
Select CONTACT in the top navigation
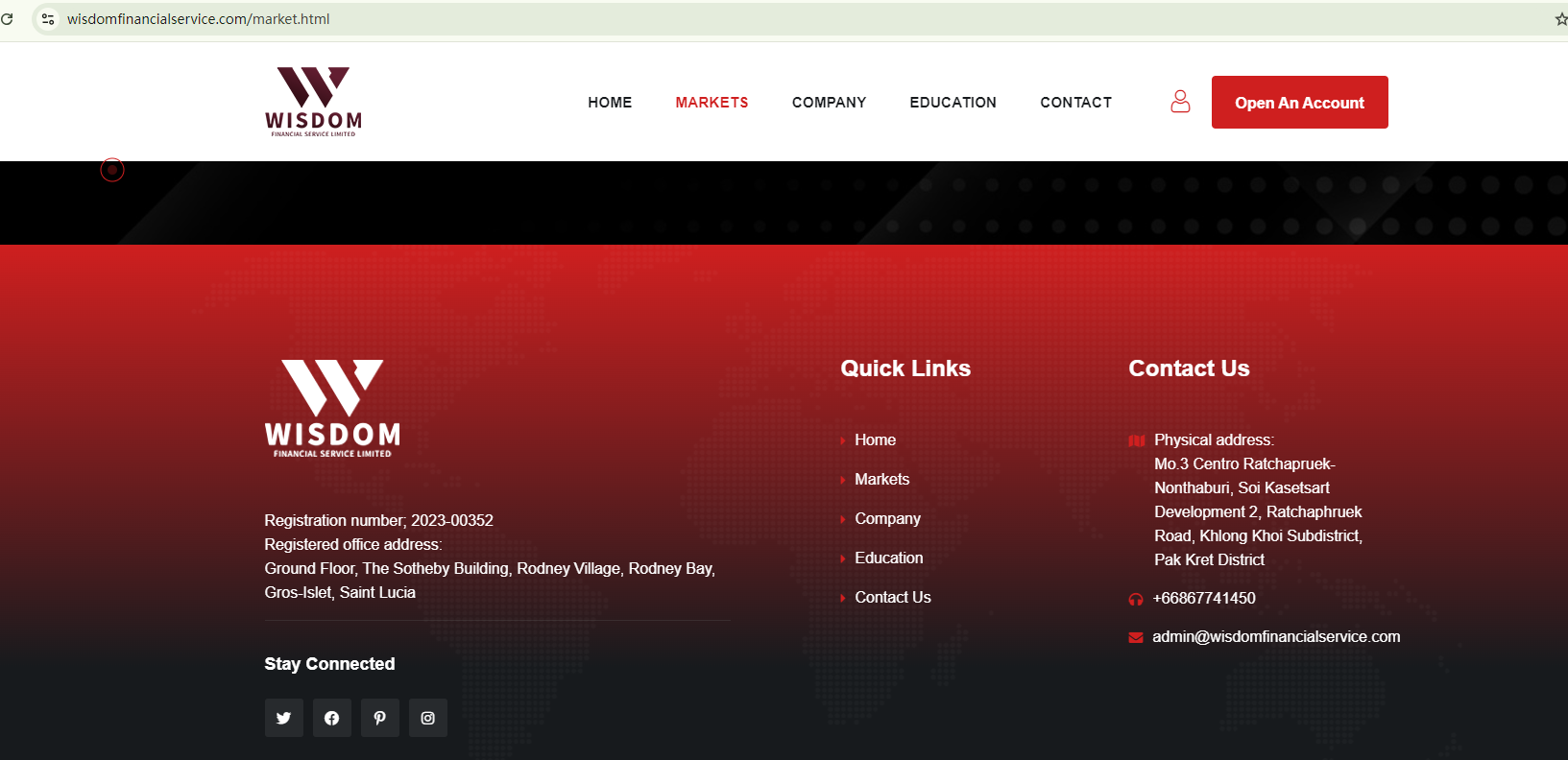point(1075,103)
